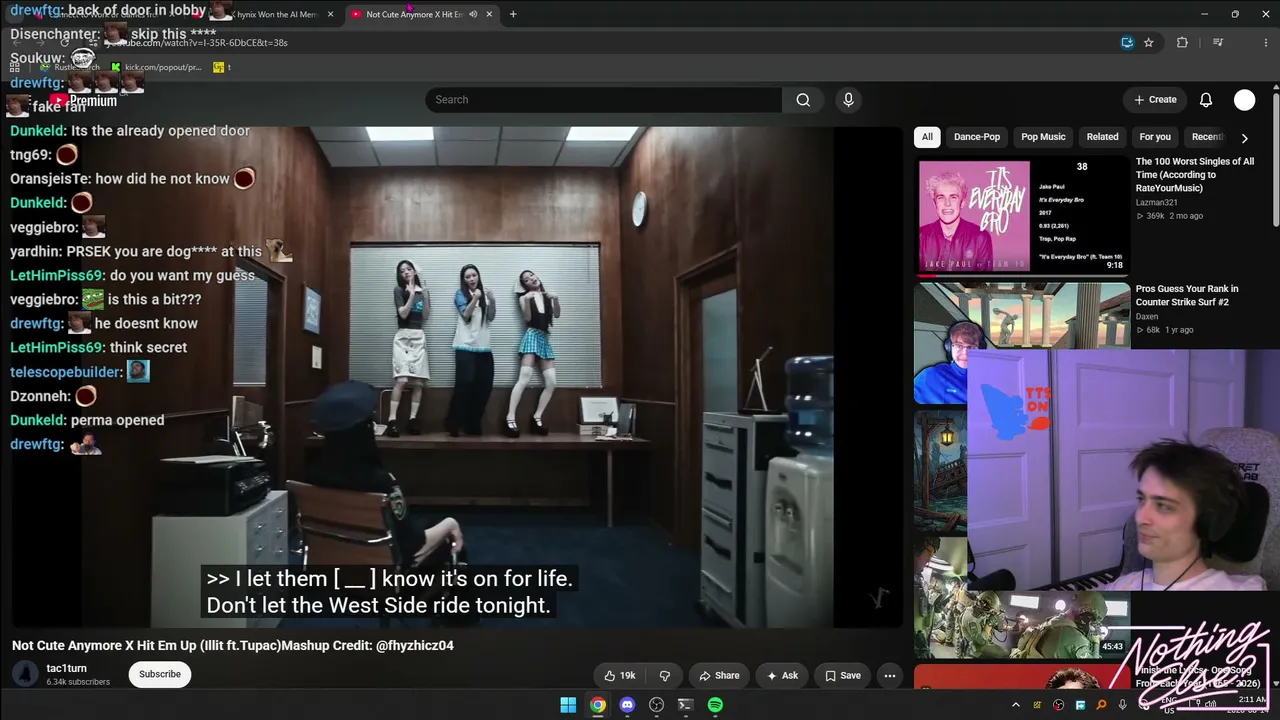
Task: Select the 'All' filter chip
Action: tap(927, 137)
